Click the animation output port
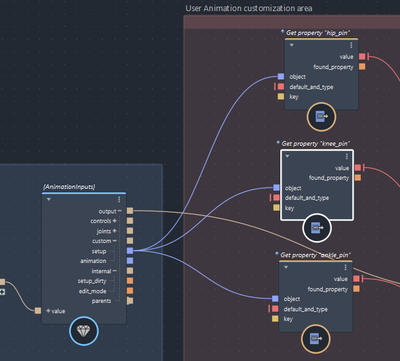 coord(130,261)
